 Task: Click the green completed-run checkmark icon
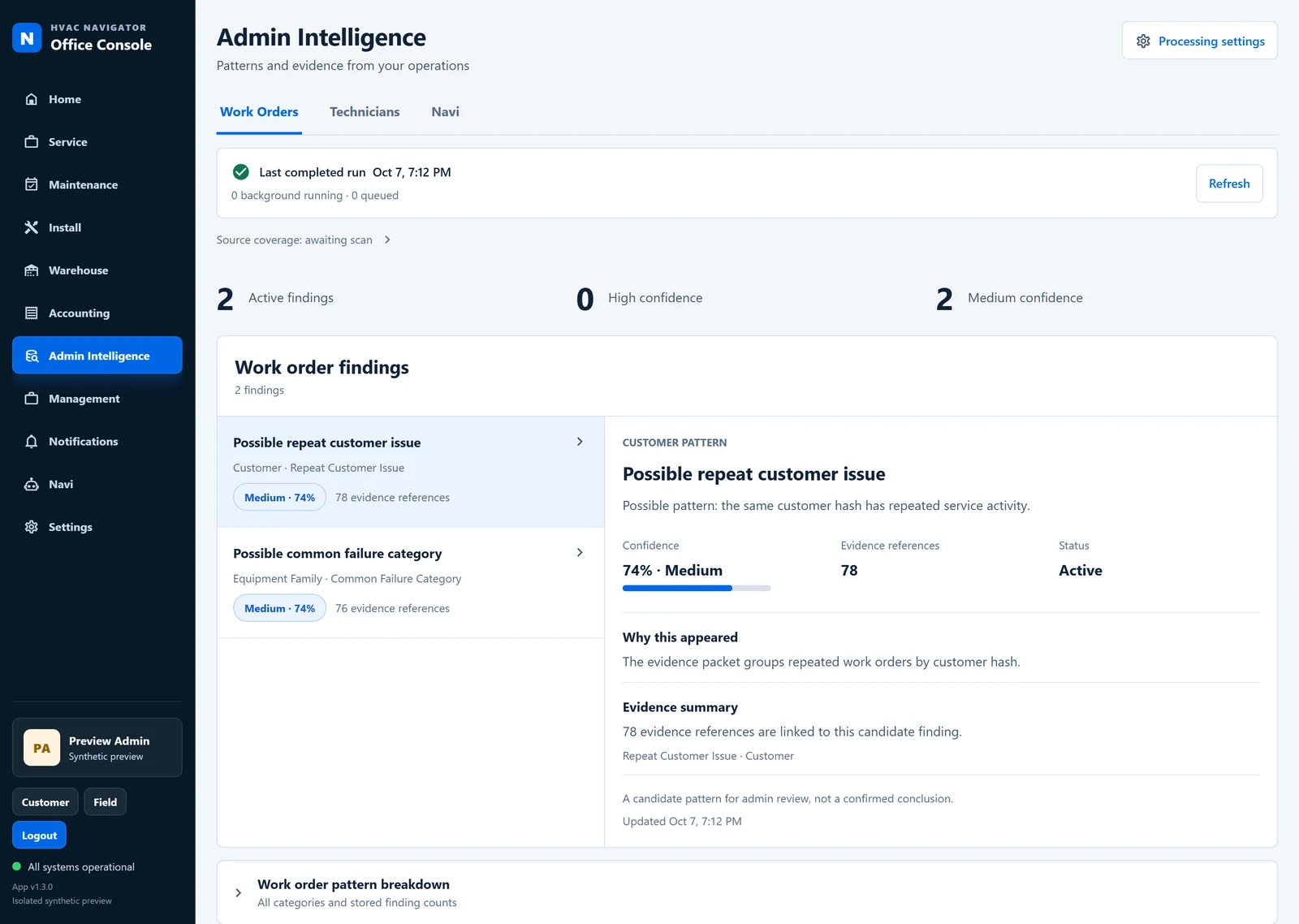coord(241,172)
